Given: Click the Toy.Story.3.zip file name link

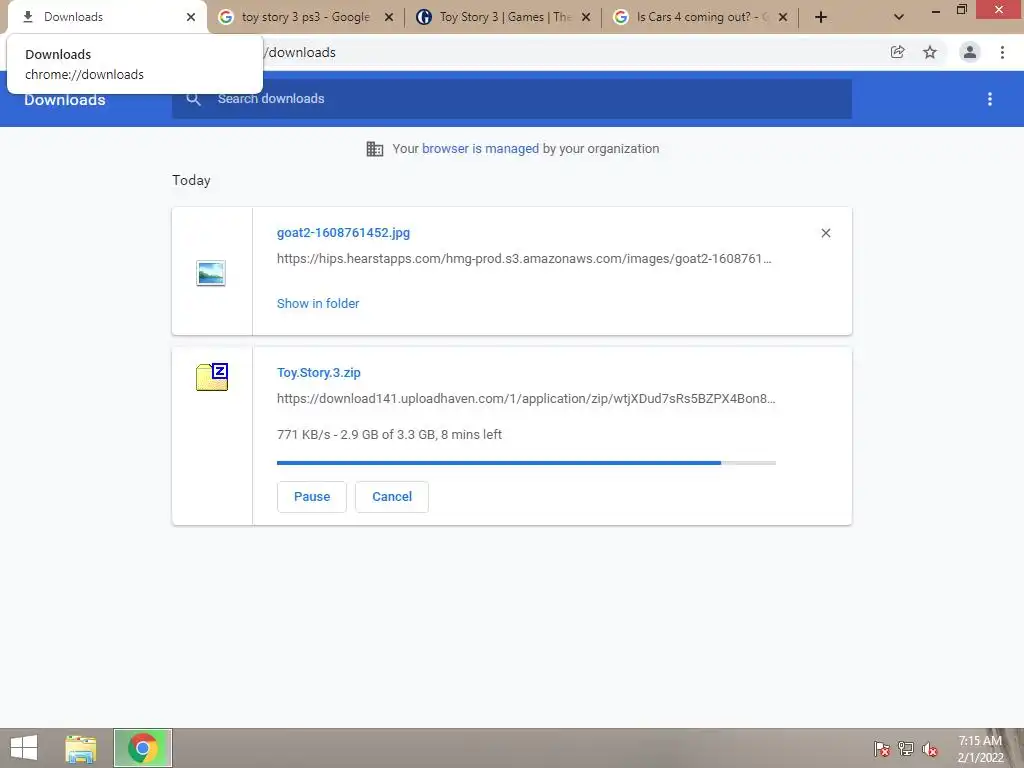Looking at the screenshot, I should click(319, 373).
